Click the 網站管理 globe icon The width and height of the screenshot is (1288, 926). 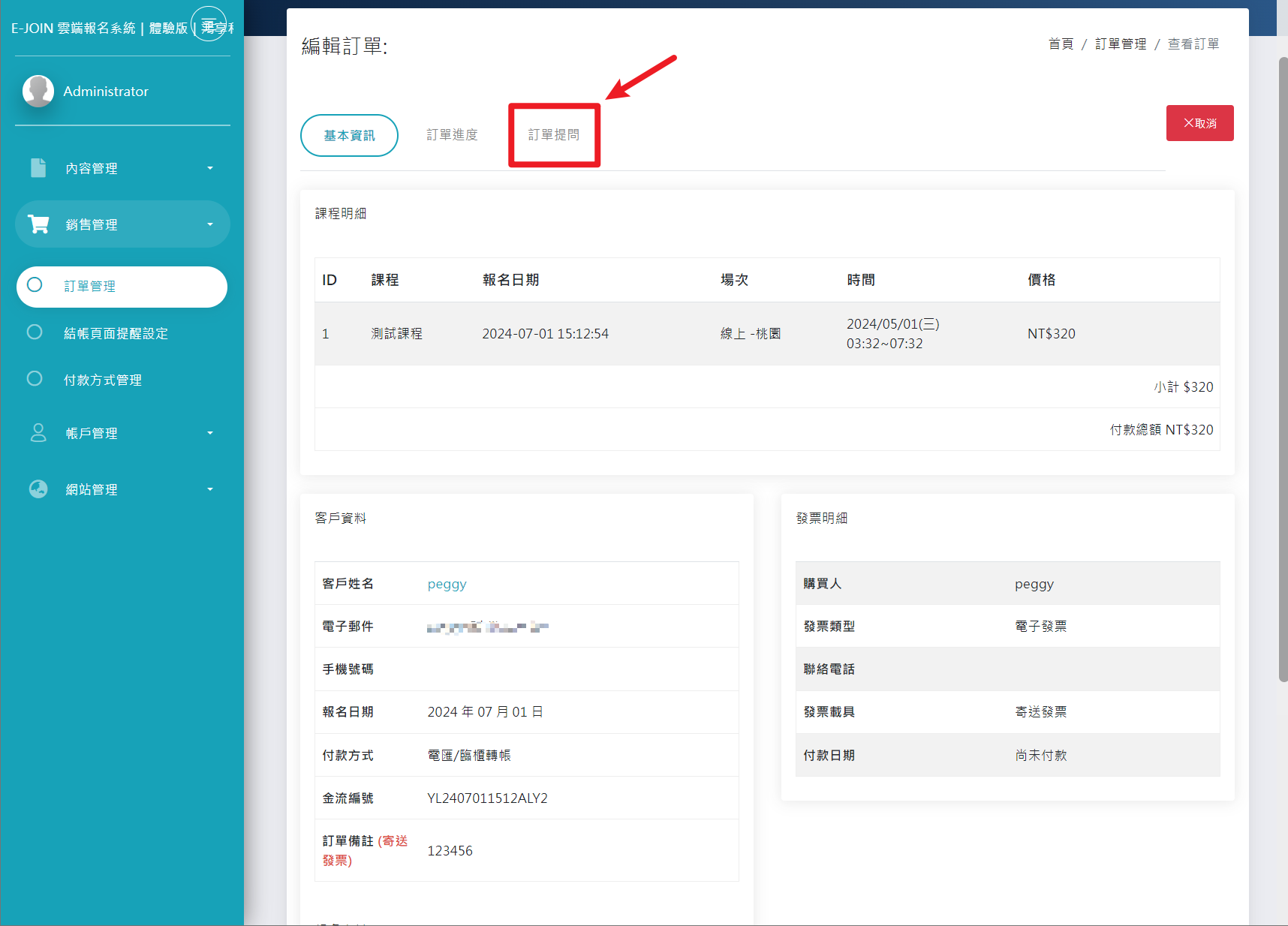[38, 489]
